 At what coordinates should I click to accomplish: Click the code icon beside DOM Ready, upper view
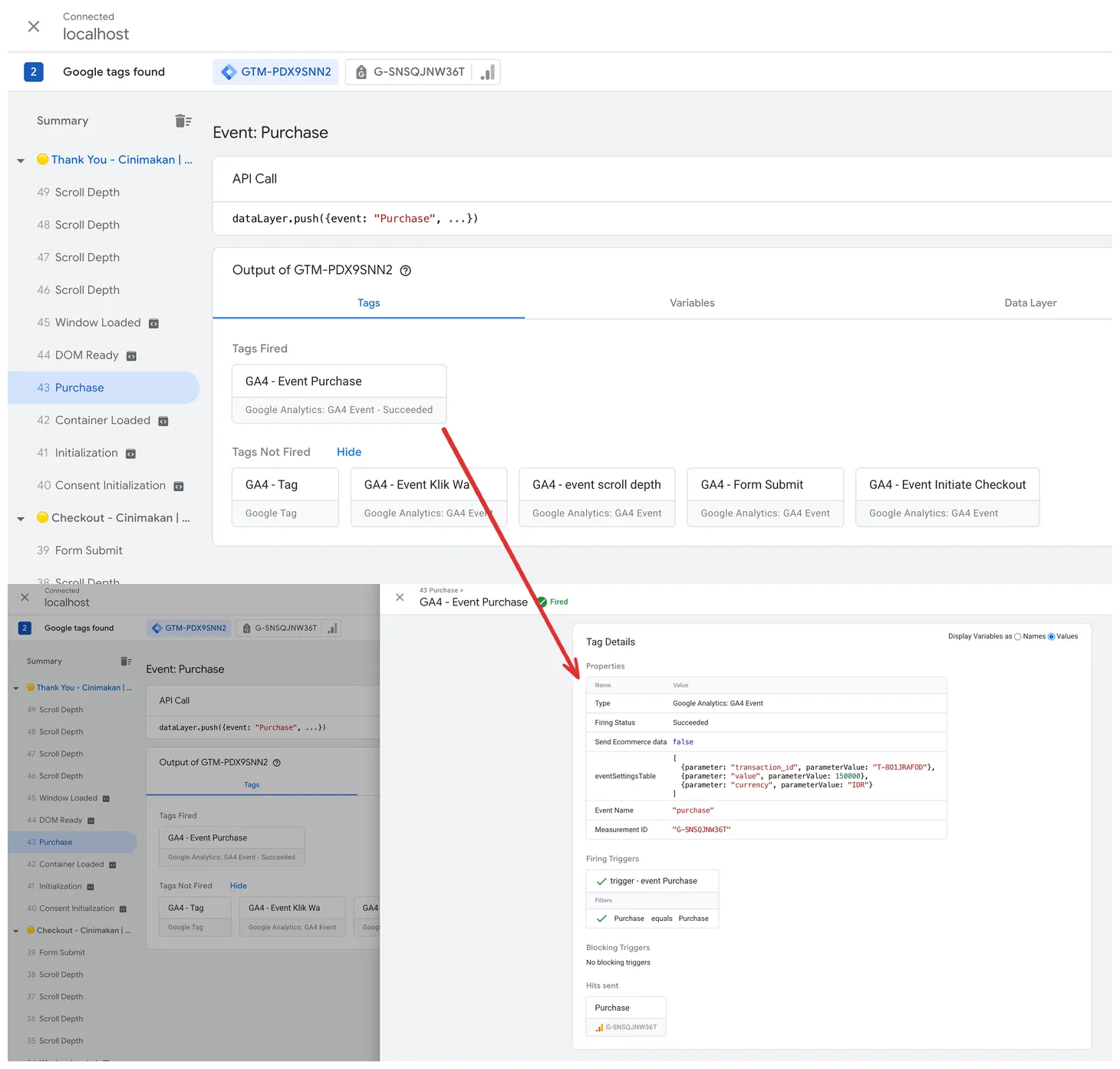coord(131,356)
